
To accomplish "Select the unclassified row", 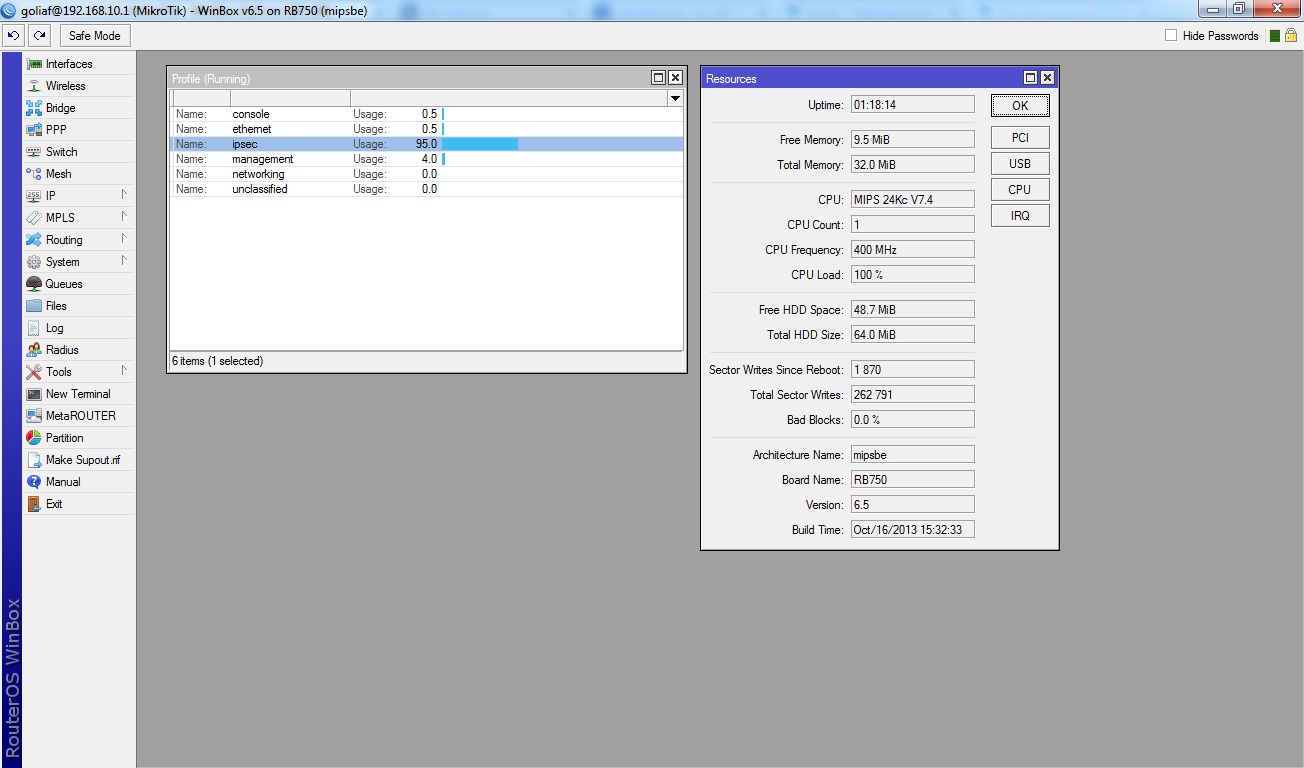I will (x=427, y=189).
